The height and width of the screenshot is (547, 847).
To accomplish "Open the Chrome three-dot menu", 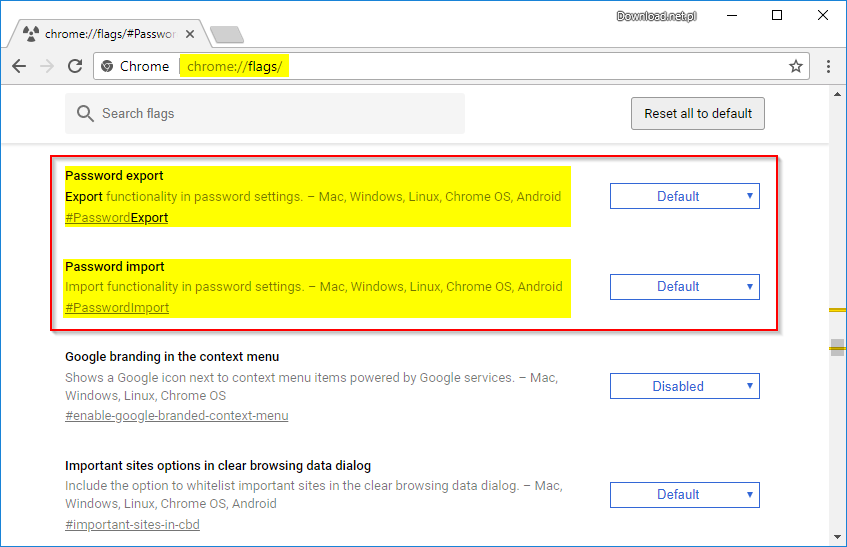I will 828,66.
